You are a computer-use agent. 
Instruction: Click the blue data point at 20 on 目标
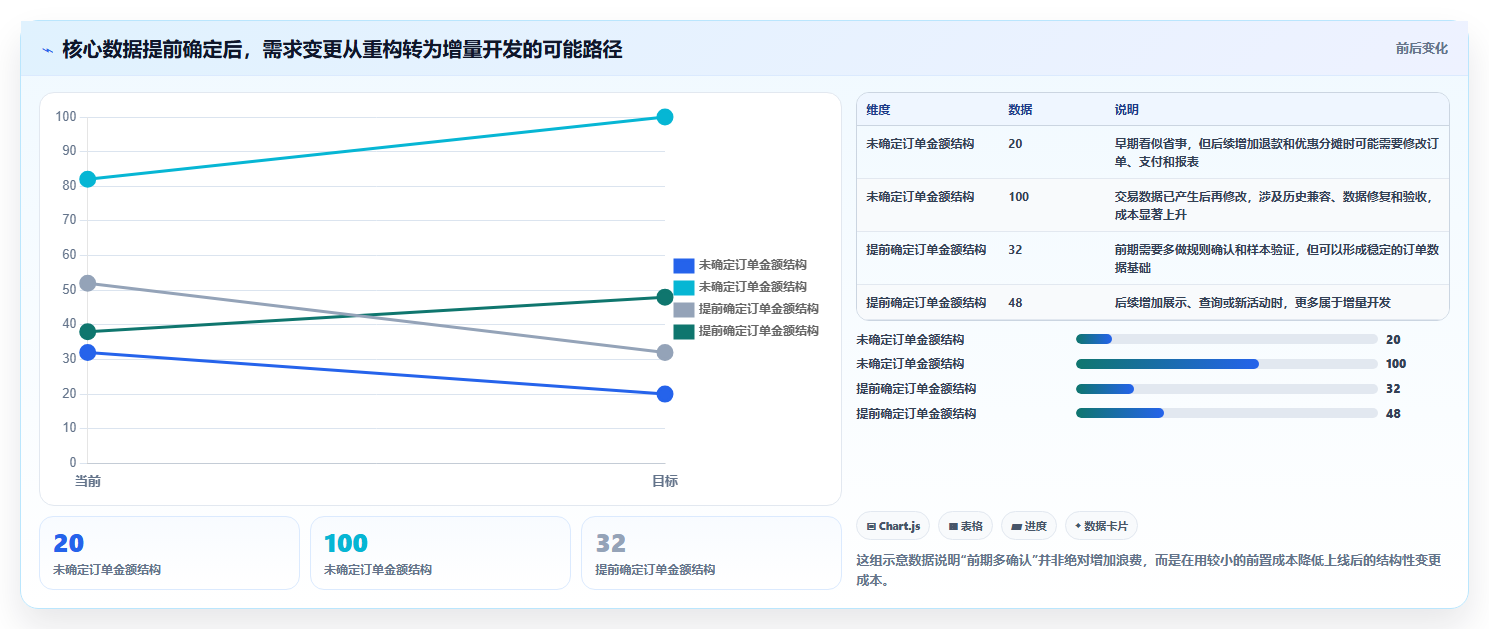(x=665, y=394)
